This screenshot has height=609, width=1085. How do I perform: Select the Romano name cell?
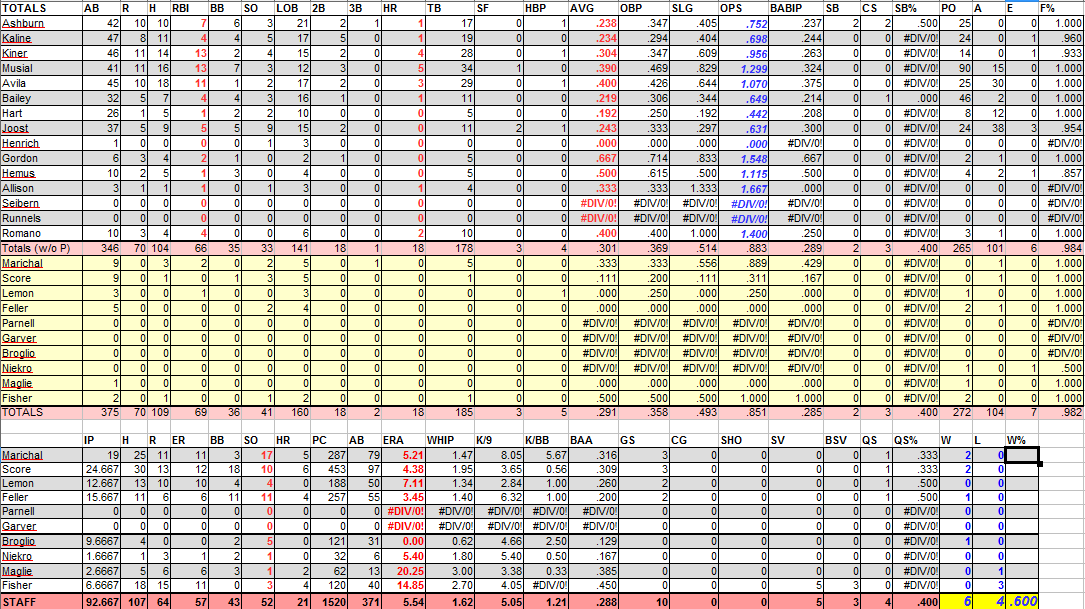[41, 233]
